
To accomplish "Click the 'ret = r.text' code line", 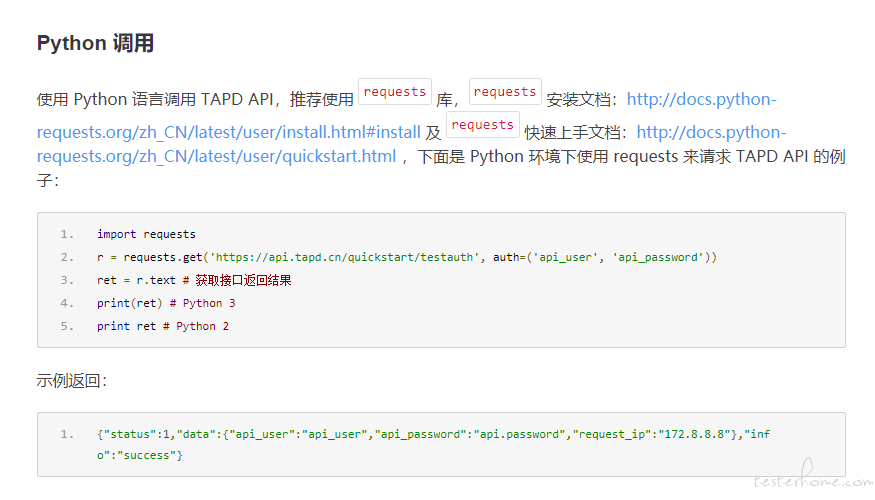I will (194, 280).
